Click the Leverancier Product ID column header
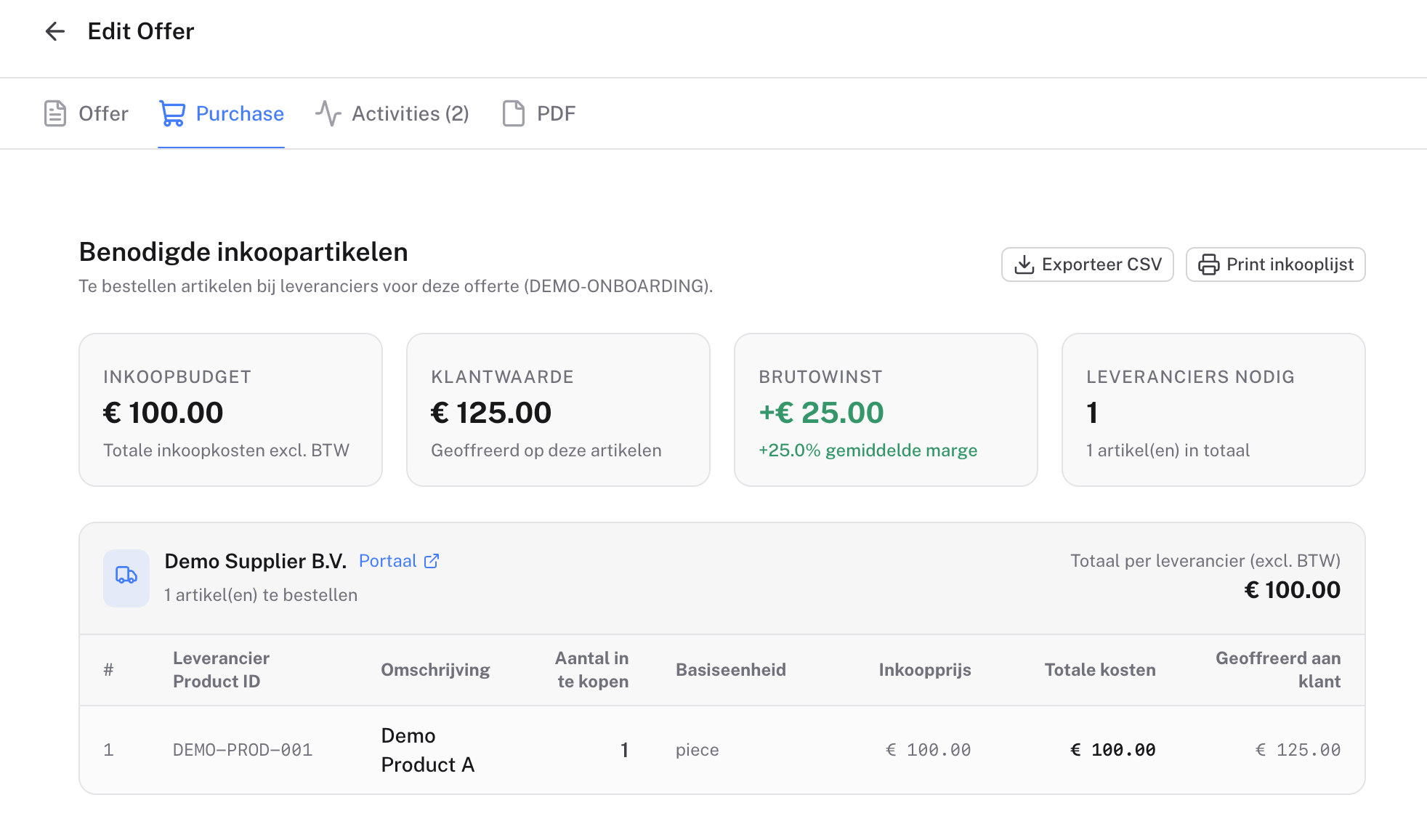The width and height of the screenshot is (1427, 840). pyautogui.click(x=221, y=670)
